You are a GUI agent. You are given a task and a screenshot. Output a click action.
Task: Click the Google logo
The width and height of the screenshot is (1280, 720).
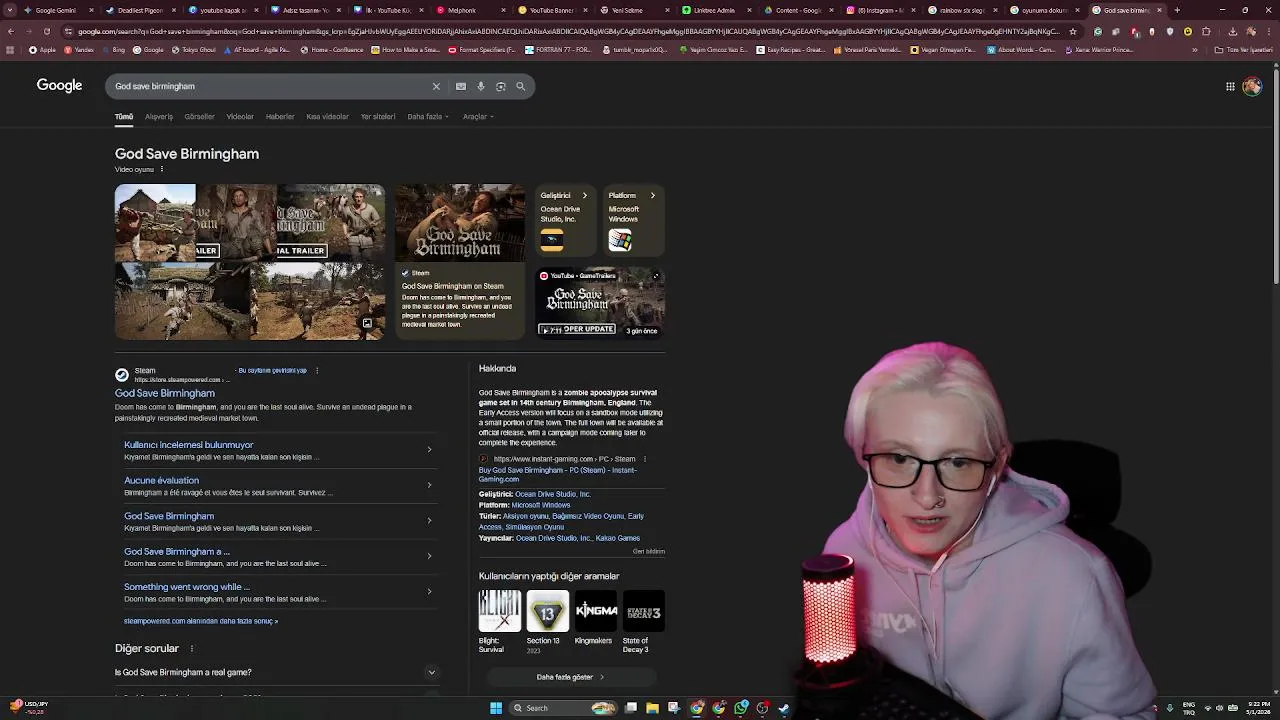[59, 86]
